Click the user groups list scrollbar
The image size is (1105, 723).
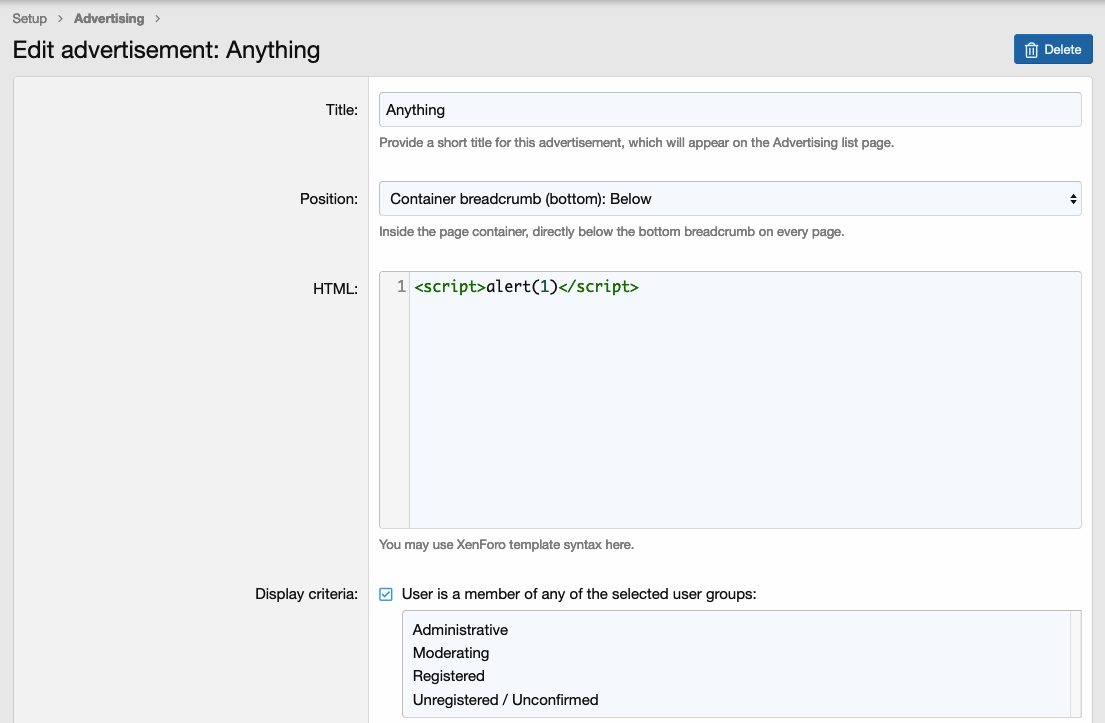click(1075, 664)
